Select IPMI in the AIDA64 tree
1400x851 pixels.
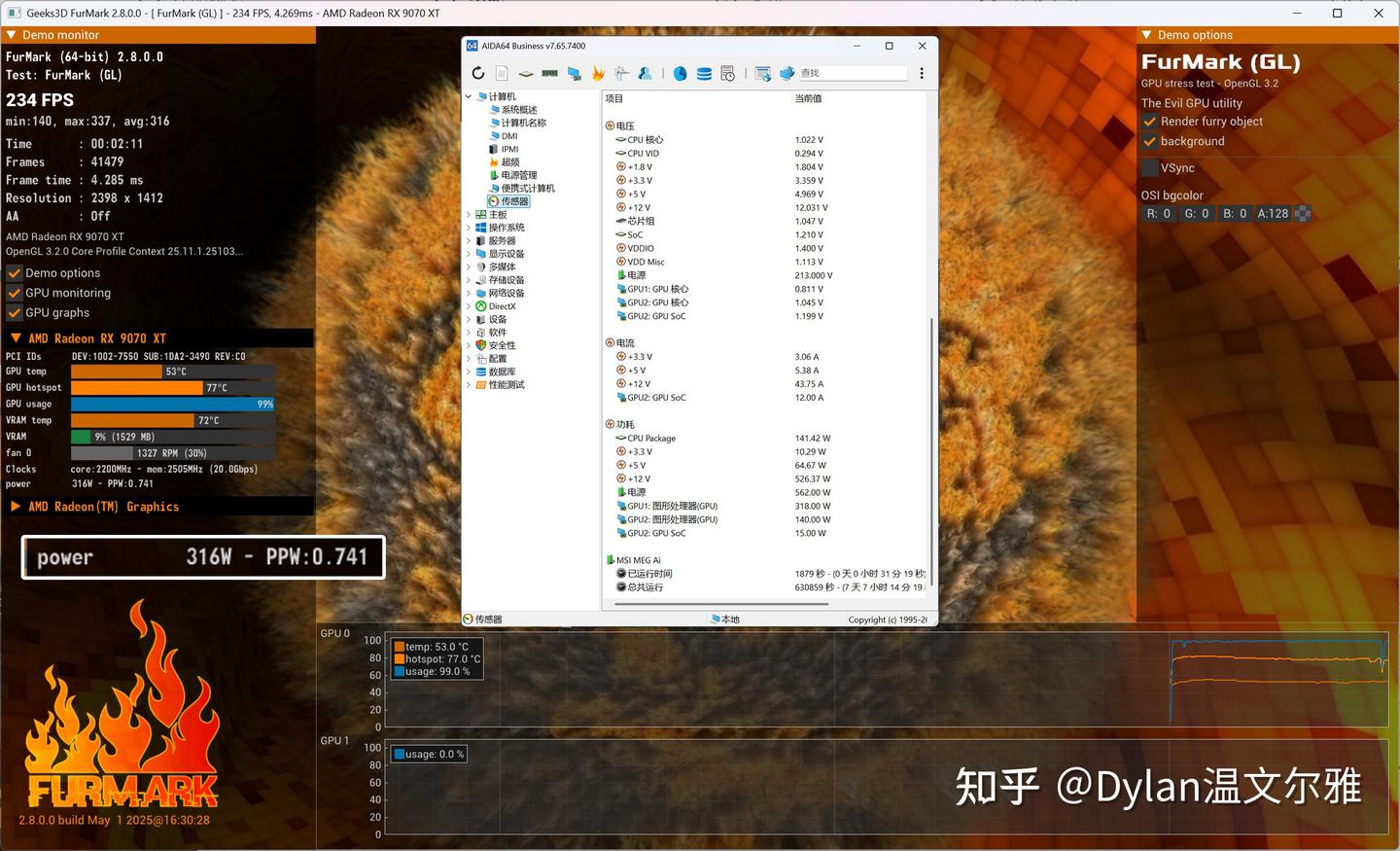click(510, 149)
